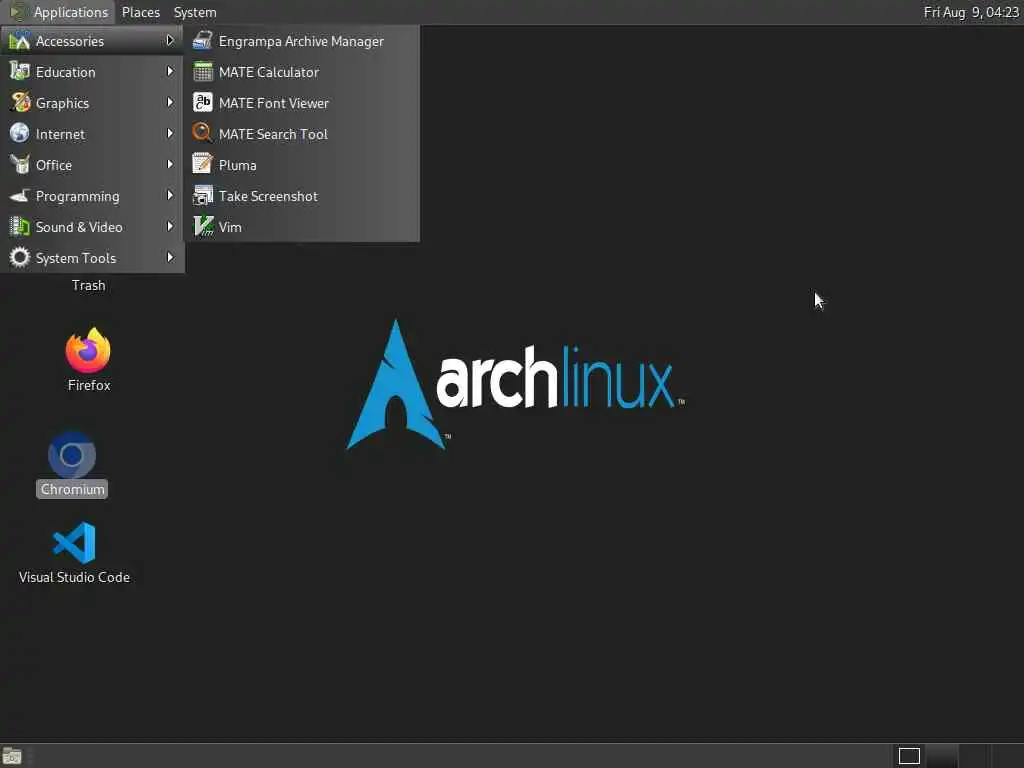Click the Accessories submenu arrow
Screen dimensions: 1024x768
tap(170, 40)
